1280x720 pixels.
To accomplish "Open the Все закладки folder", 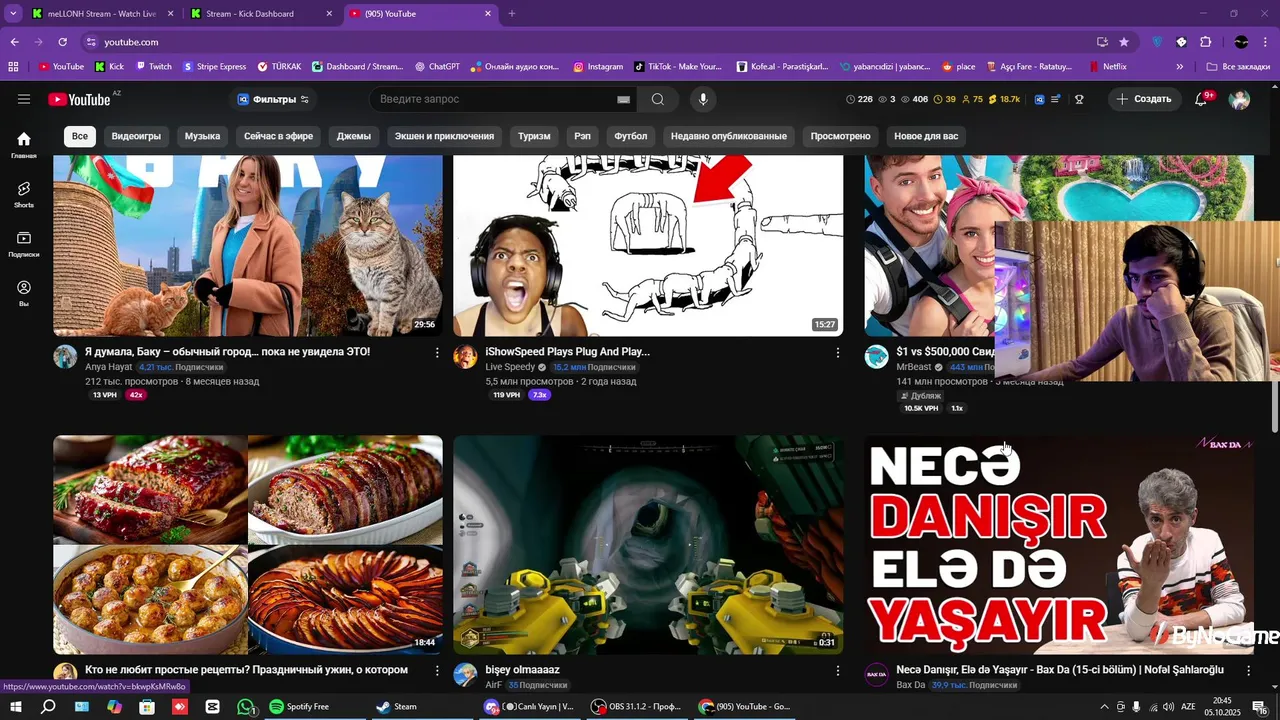I will point(1238,67).
